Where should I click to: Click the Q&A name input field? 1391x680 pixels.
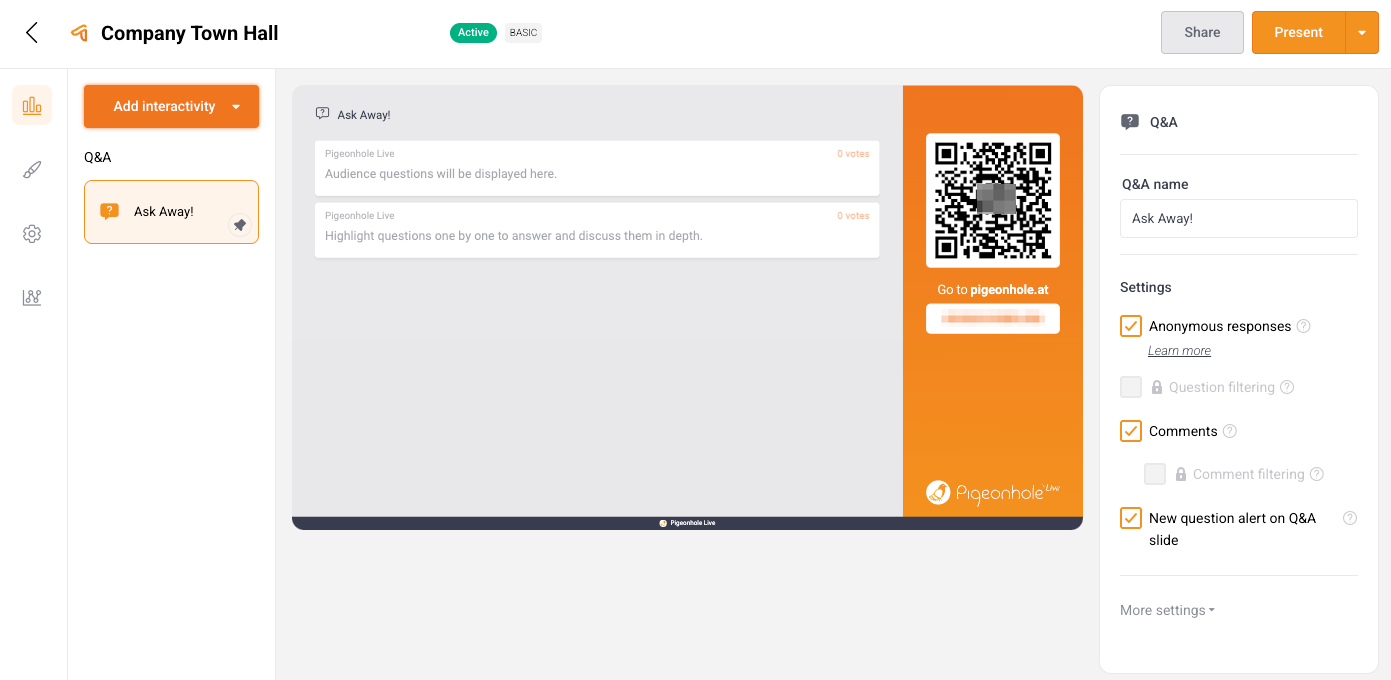1238,218
